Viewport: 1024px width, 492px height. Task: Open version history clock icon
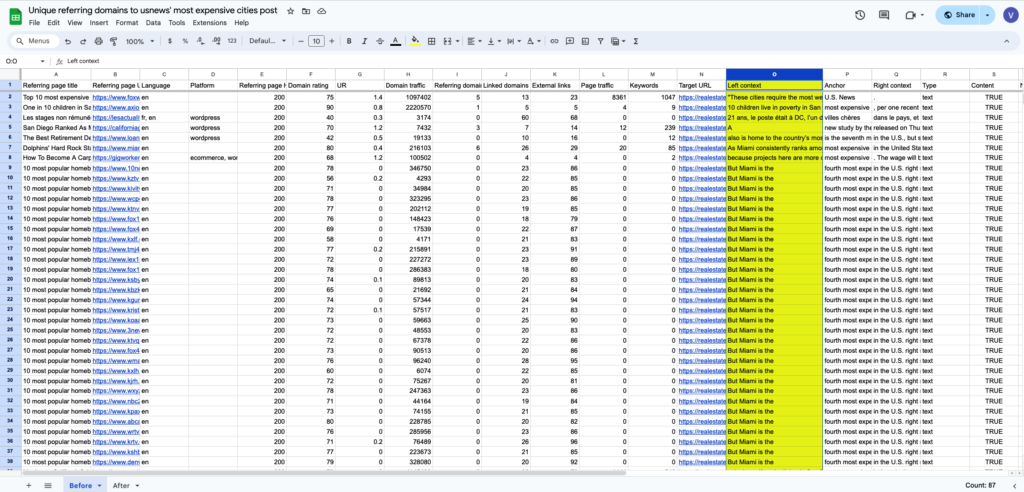(860, 15)
